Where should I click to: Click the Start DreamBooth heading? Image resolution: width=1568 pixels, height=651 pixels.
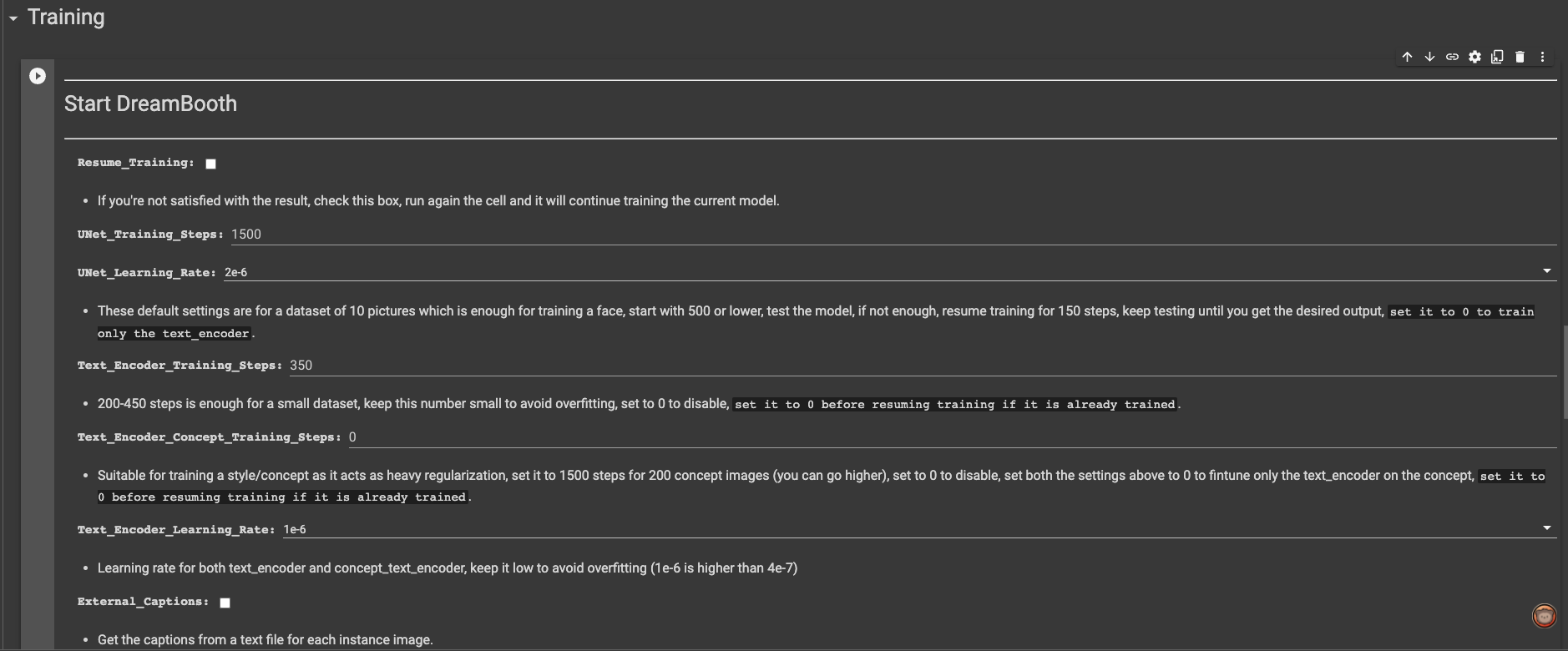(150, 103)
